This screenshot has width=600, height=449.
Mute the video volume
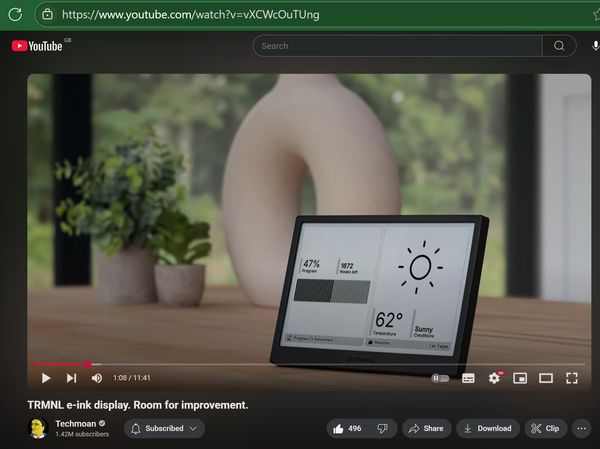point(97,378)
